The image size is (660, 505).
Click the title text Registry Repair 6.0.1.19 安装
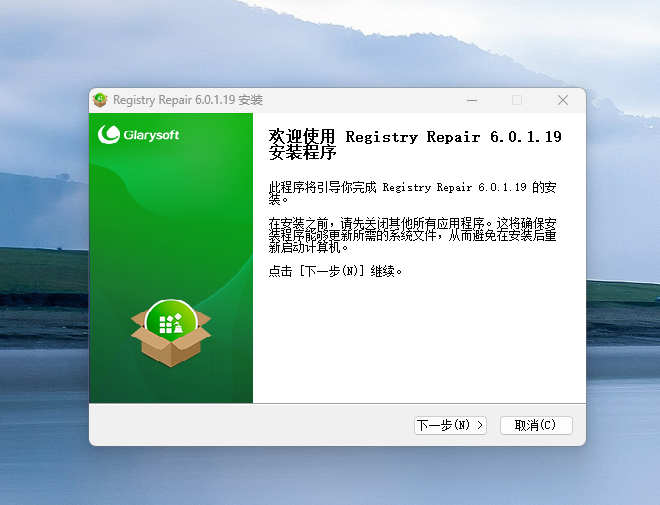tap(188, 100)
